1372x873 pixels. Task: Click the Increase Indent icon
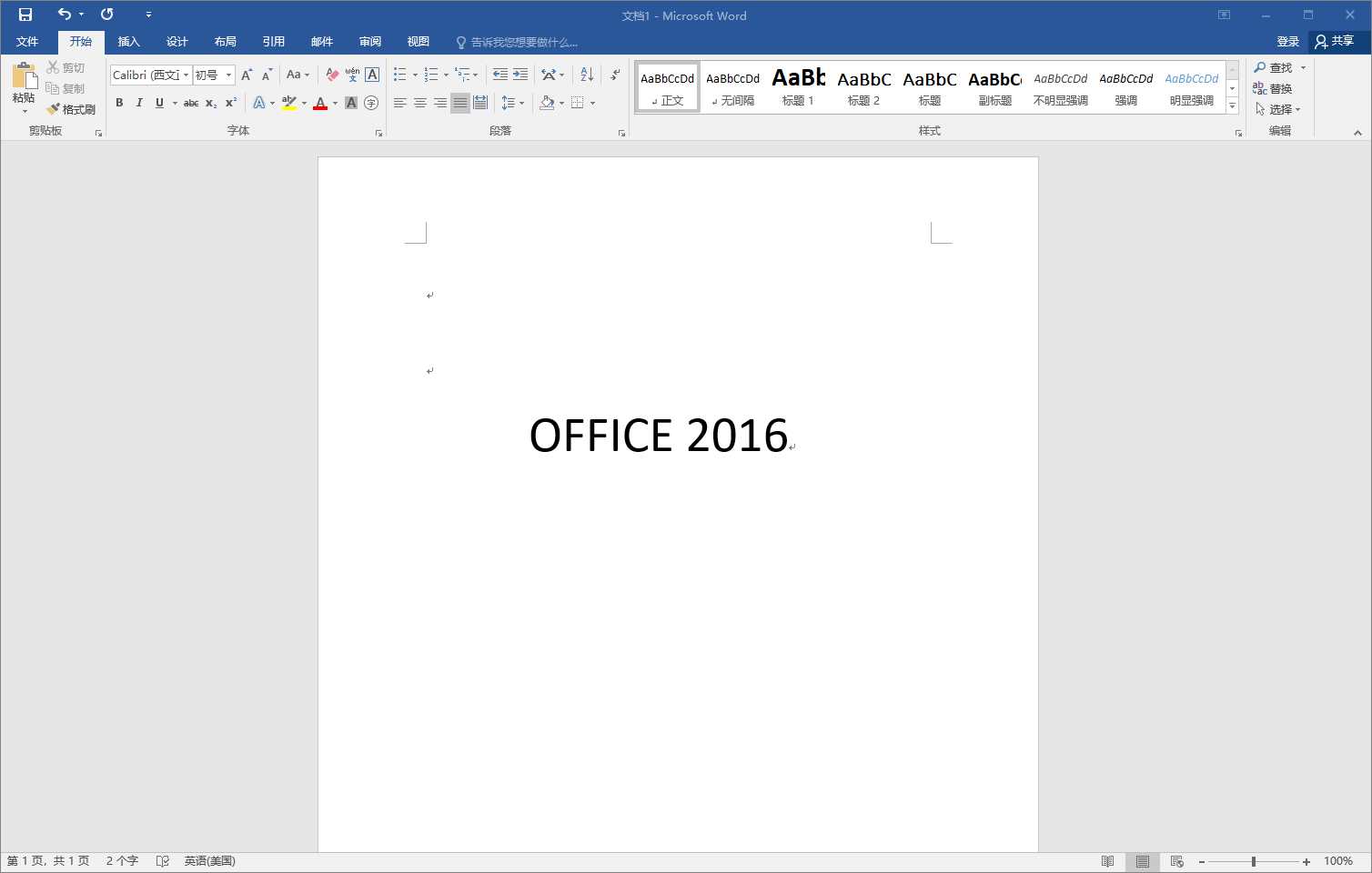[x=520, y=75]
